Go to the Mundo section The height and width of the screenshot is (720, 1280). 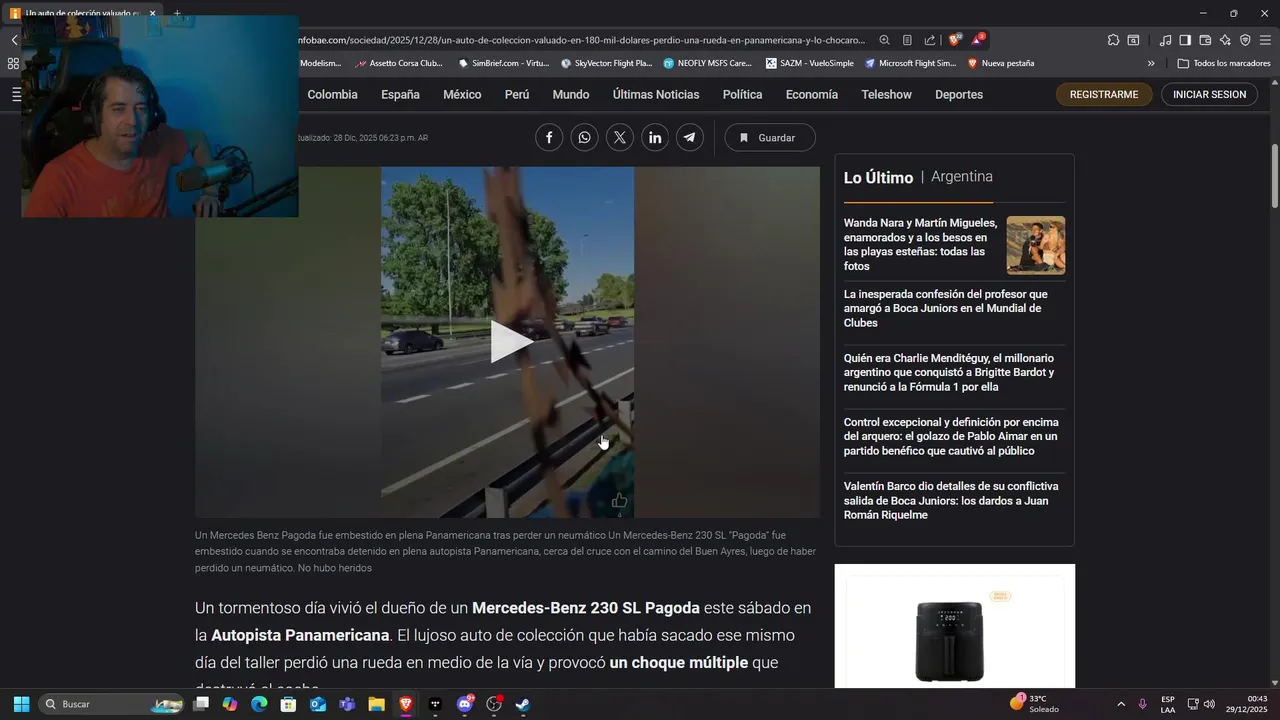click(571, 94)
